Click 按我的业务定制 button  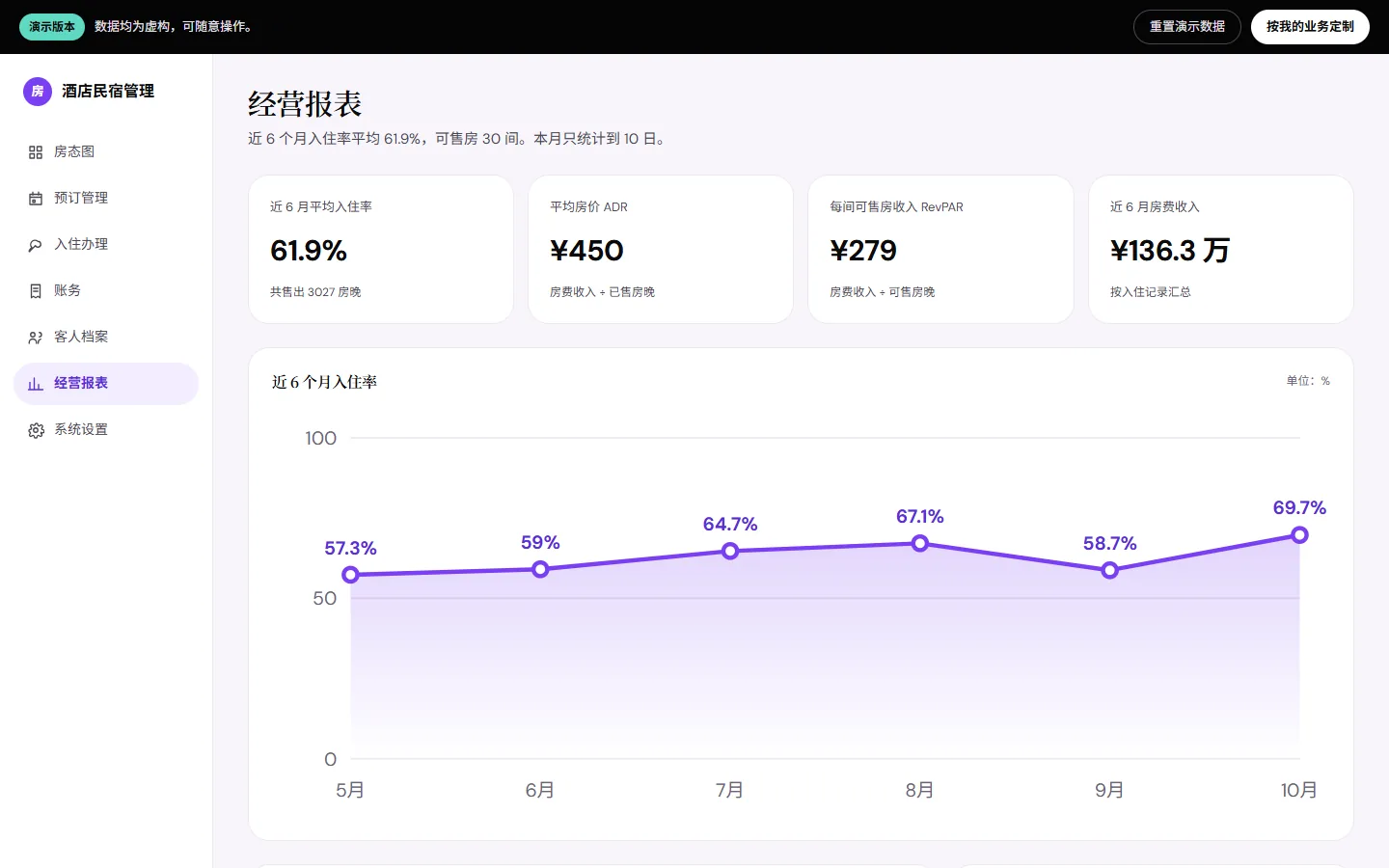1310,27
